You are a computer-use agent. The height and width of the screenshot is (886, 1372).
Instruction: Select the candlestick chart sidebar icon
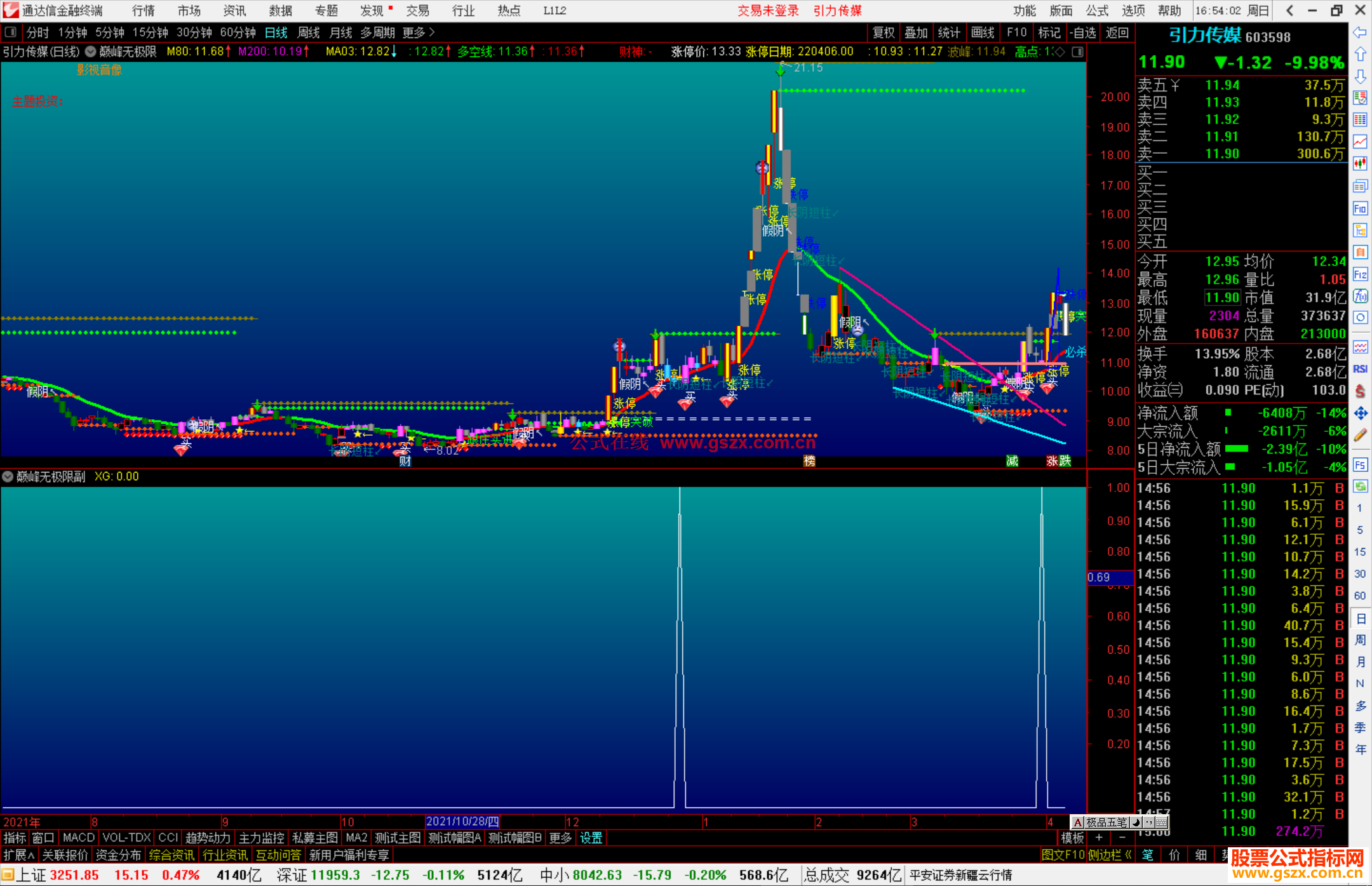(x=1360, y=164)
